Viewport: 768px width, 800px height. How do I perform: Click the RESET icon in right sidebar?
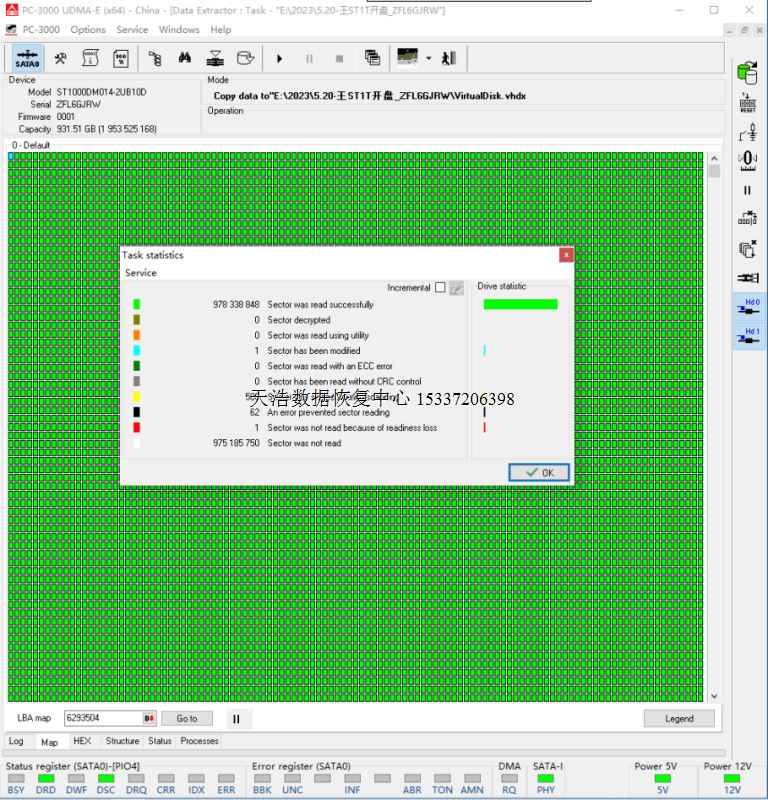pyautogui.click(x=747, y=102)
